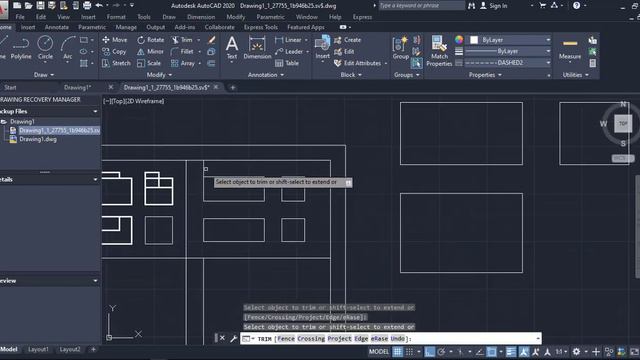Click the color wheel object color icon
The image size is (640, 360).
pyautogui.click(x=459, y=40)
